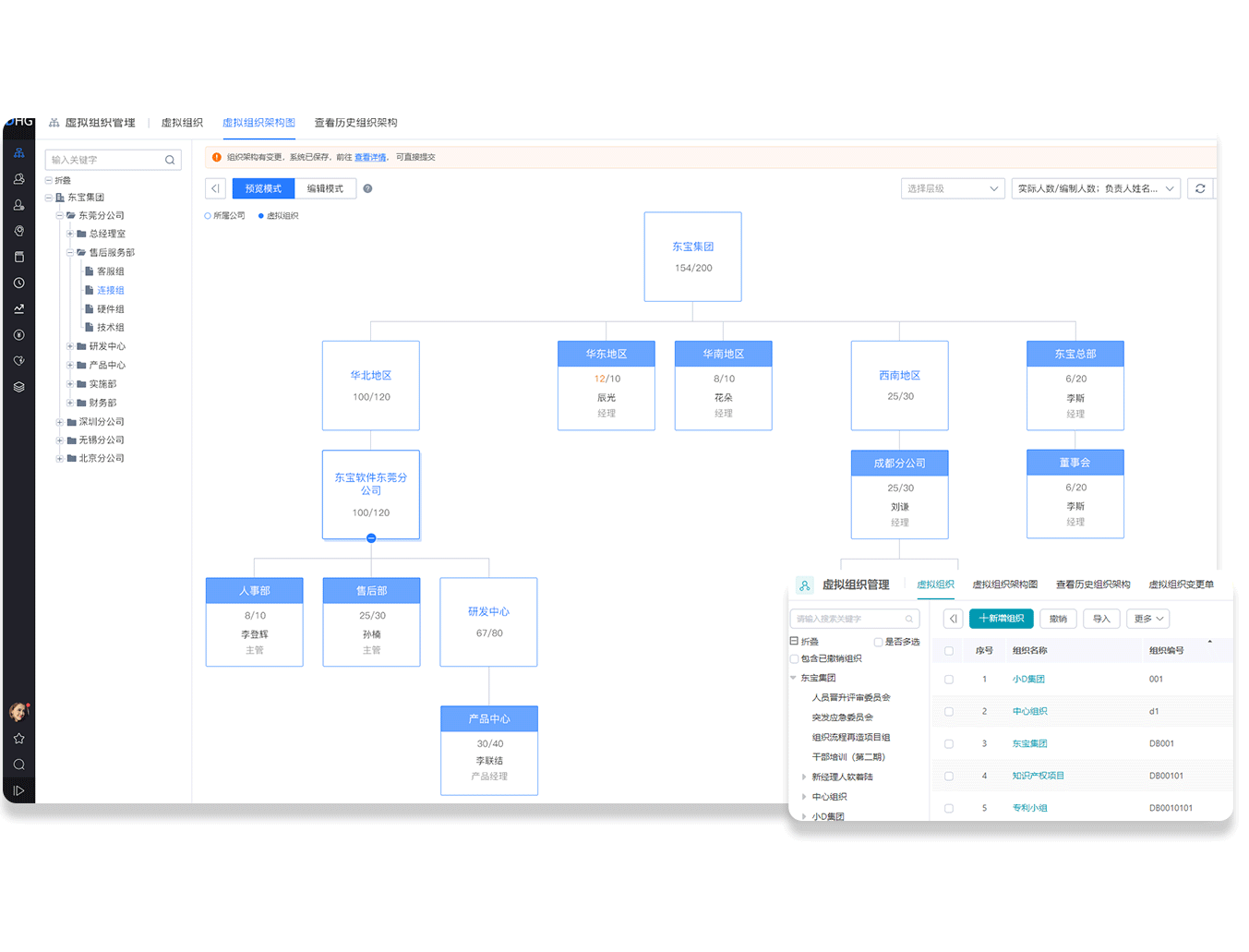Screen dimensions: 1249x952
Task: Expand the sidebar with the bottom arrow icon
Action: 18,790
